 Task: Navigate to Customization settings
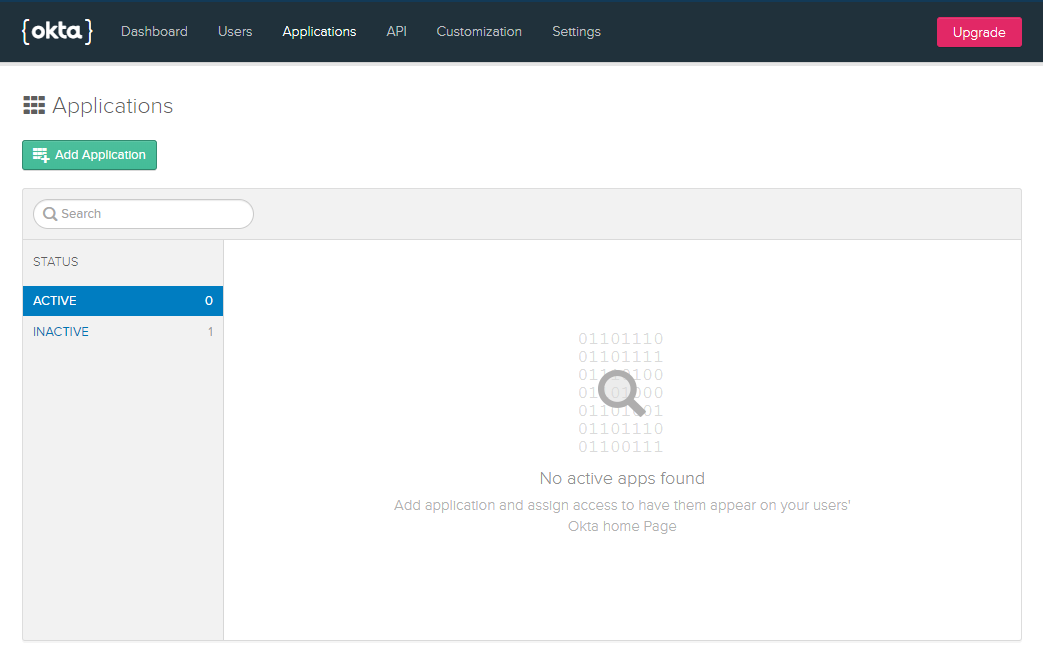479,31
